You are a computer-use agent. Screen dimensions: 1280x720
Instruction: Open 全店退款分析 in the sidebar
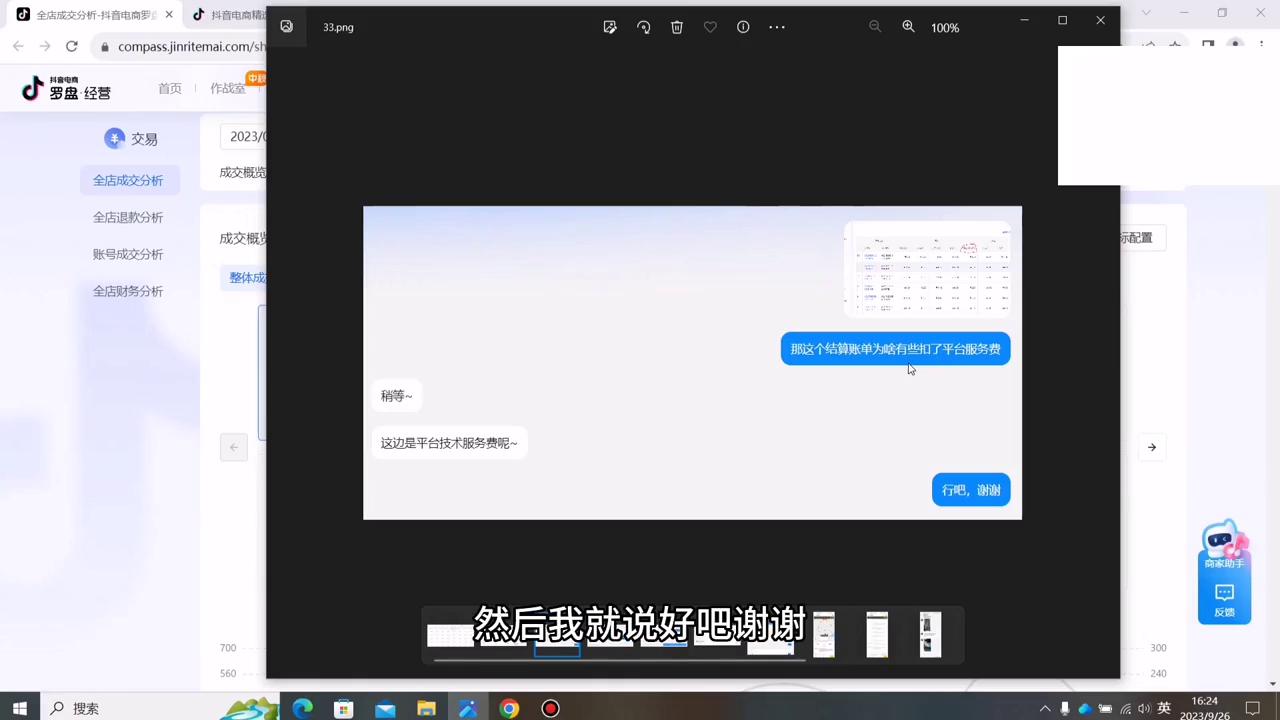click(x=128, y=217)
